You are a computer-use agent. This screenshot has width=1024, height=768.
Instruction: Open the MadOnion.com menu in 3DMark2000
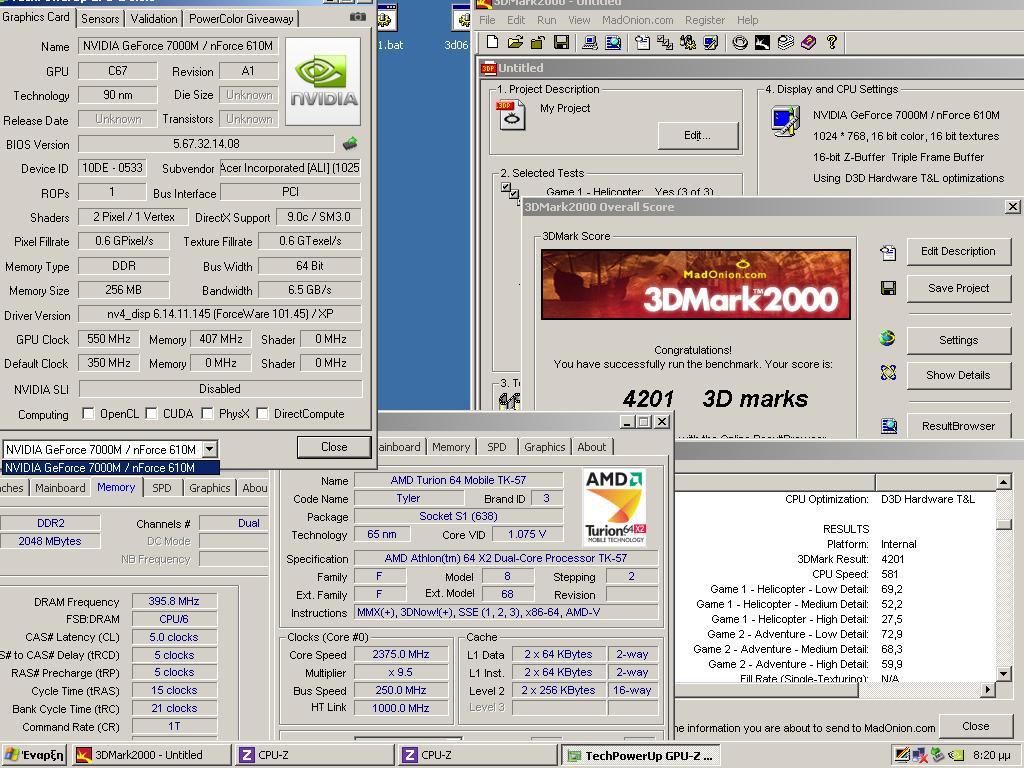[637, 20]
